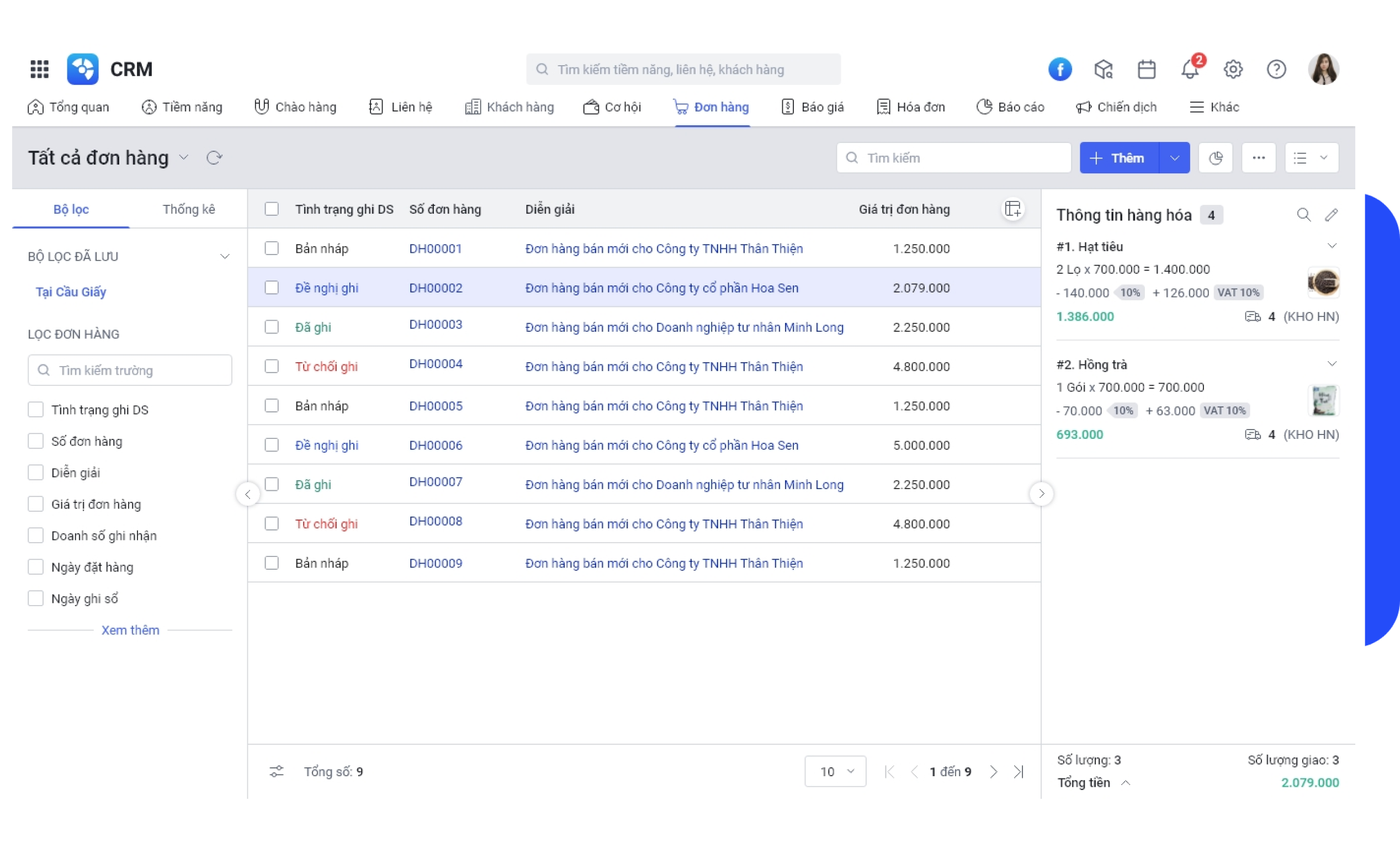
Task: Enable the Số đơn hàng filter
Action: (36, 442)
